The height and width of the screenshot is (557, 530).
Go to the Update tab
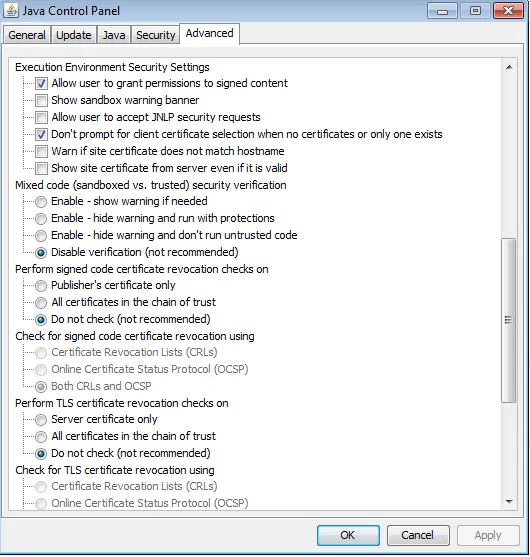point(74,35)
